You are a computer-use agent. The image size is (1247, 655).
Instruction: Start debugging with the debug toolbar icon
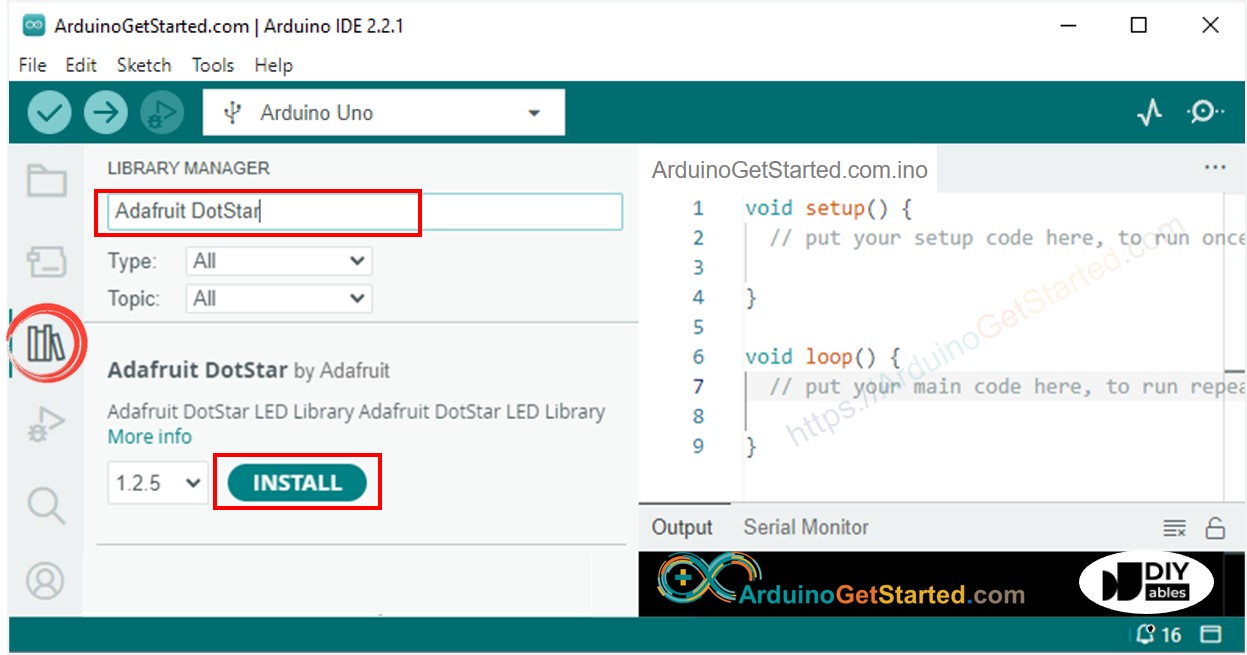[x=161, y=113]
